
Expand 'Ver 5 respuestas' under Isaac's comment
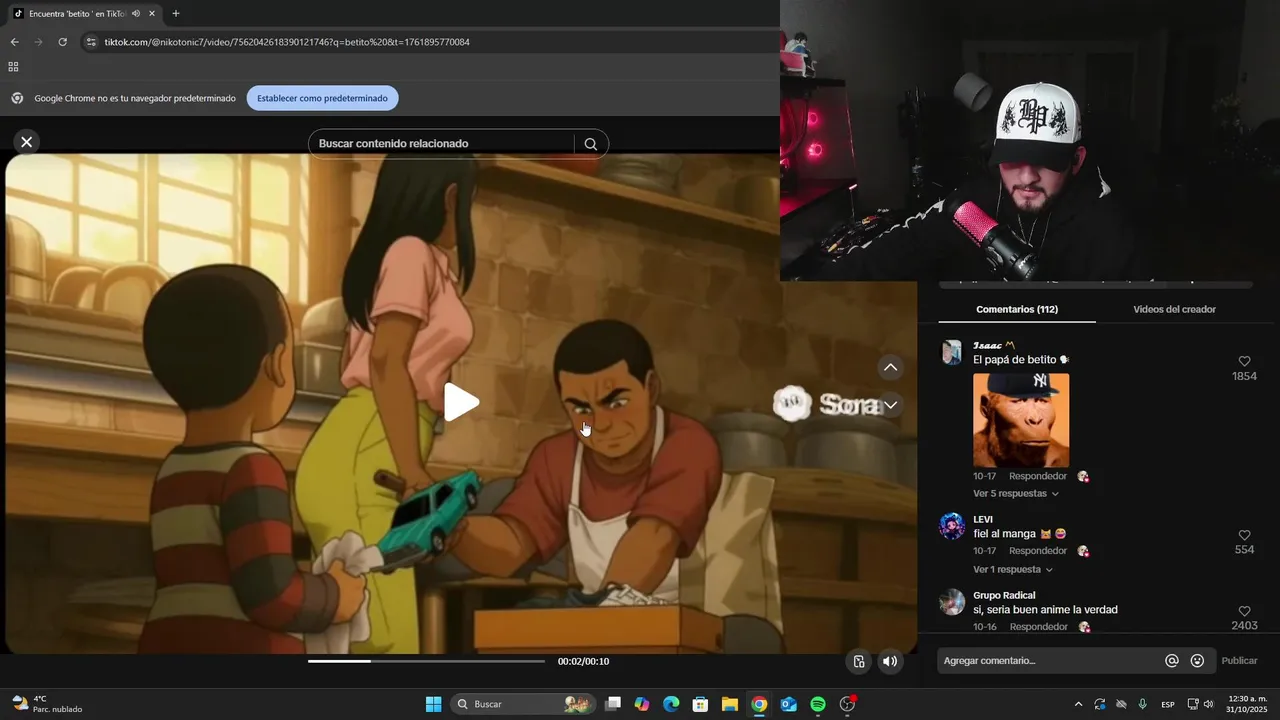[x=1015, y=494]
